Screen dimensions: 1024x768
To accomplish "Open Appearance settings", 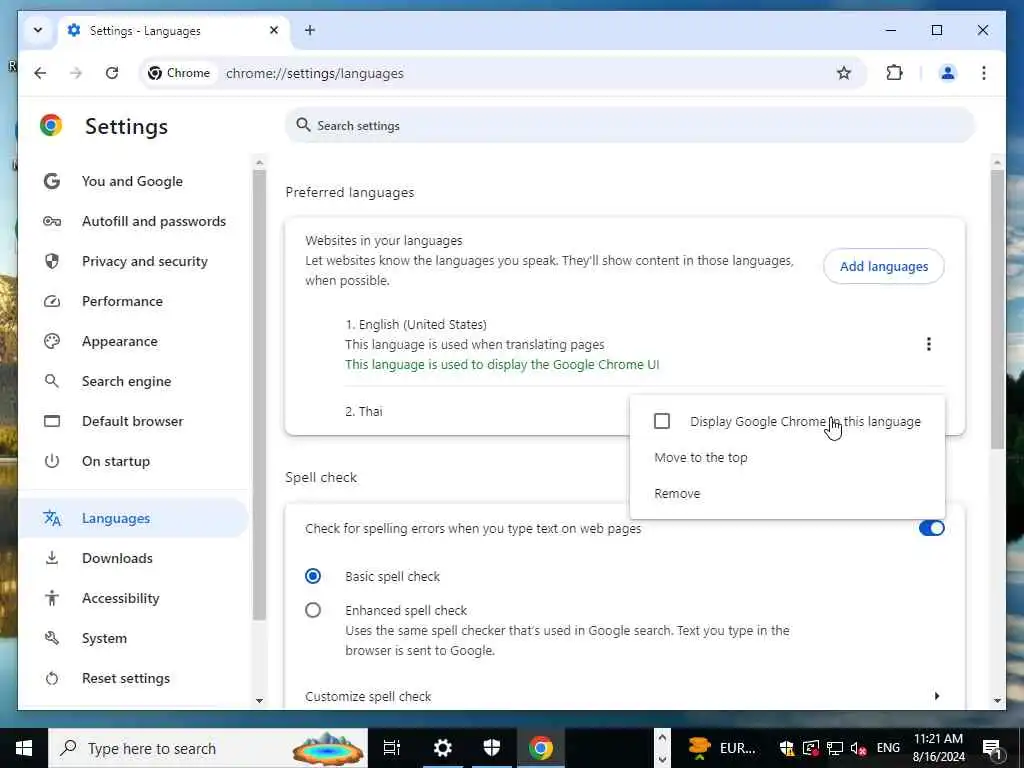I will [x=120, y=341].
